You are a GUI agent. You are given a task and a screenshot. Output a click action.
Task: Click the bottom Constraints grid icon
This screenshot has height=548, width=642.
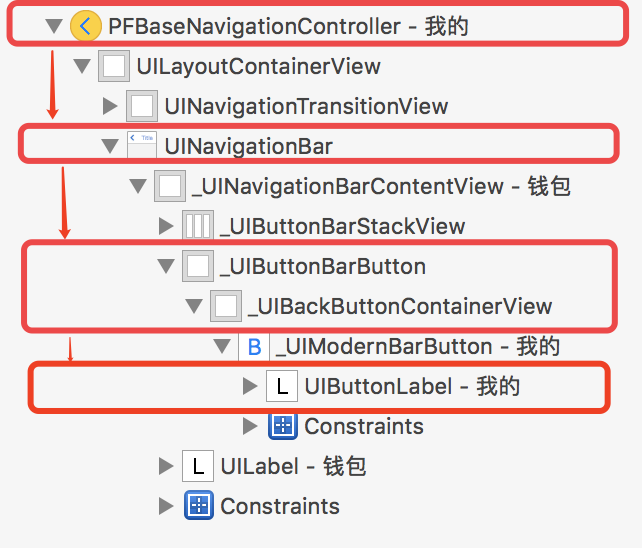pos(199,506)
